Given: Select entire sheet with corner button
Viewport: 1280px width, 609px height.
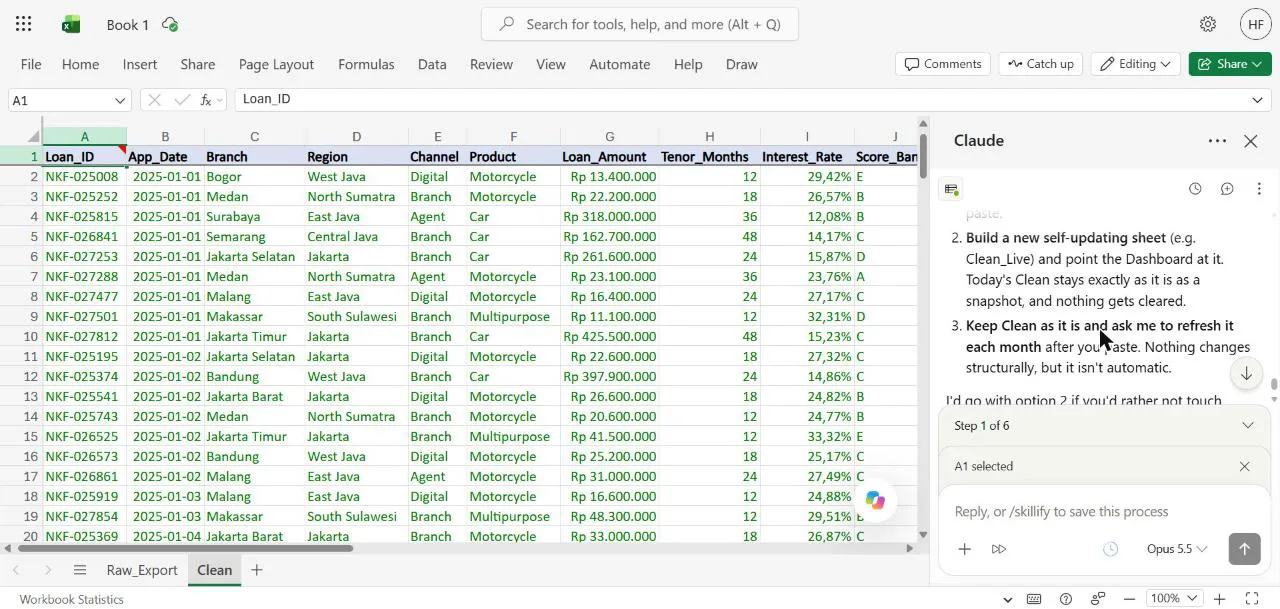Looking at the screenshot, I should pos(21,137).
